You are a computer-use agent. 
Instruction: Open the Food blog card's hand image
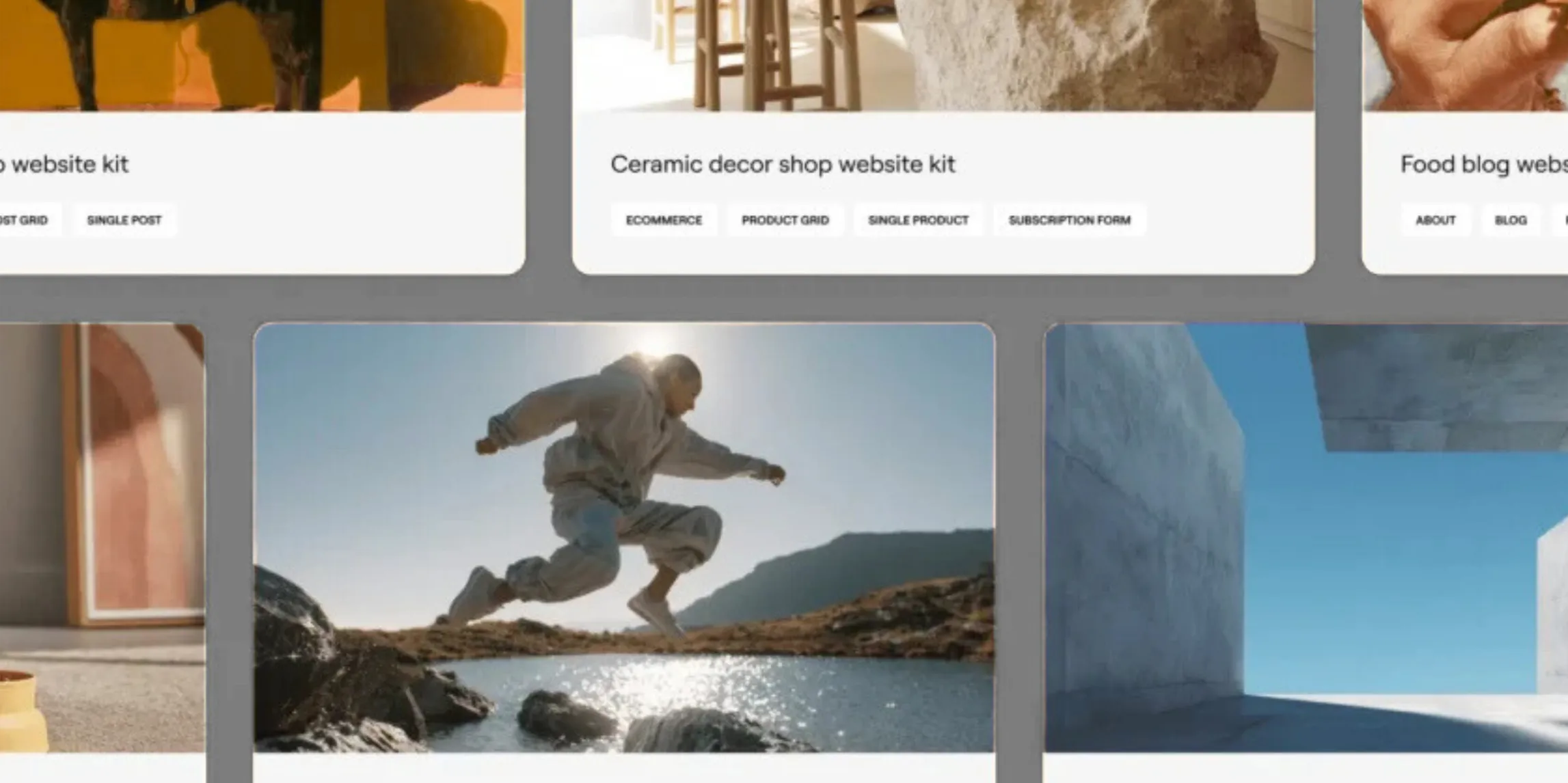(x=1465, y=55)
